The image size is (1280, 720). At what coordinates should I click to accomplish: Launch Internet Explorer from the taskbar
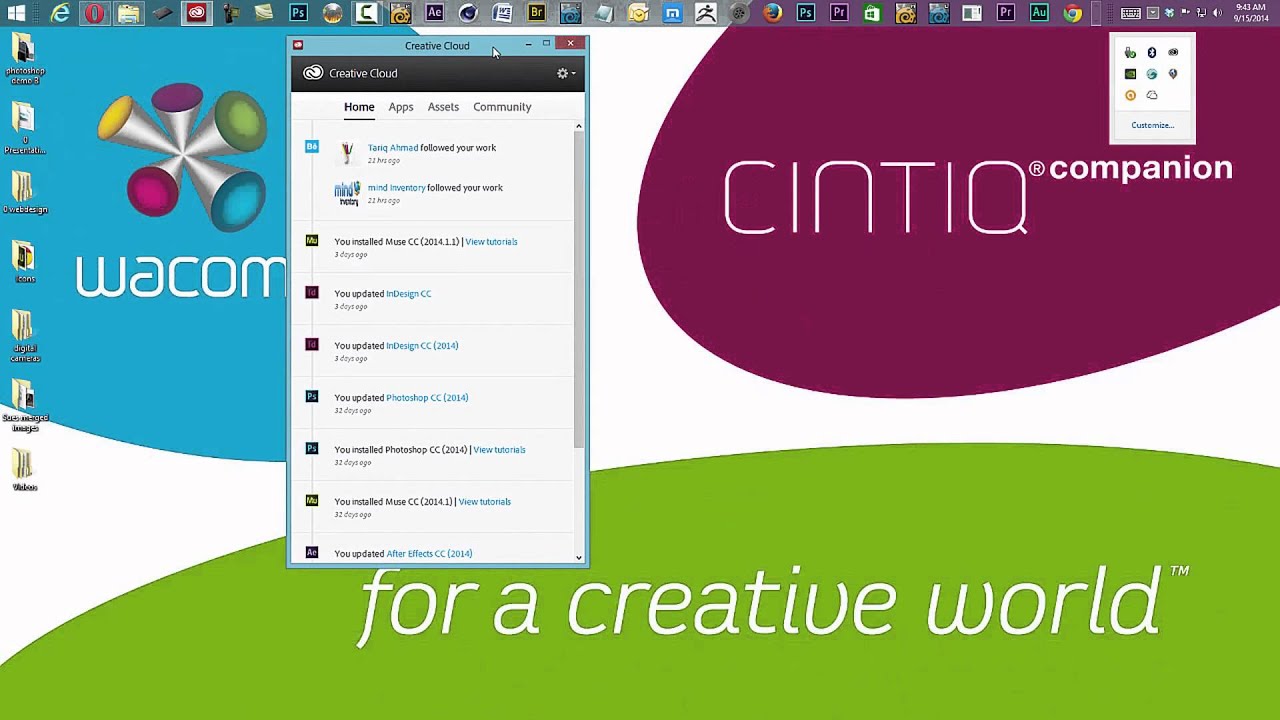click(60, 13)
